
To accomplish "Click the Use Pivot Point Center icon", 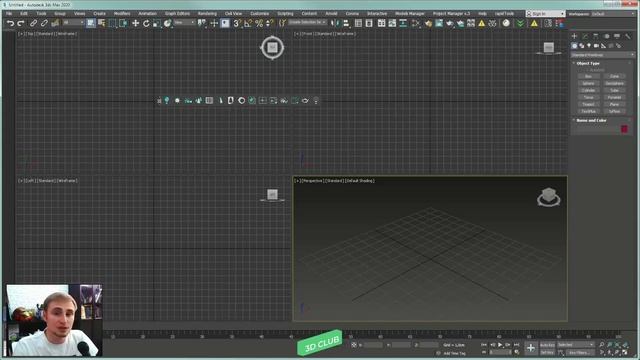I will 202,23.
